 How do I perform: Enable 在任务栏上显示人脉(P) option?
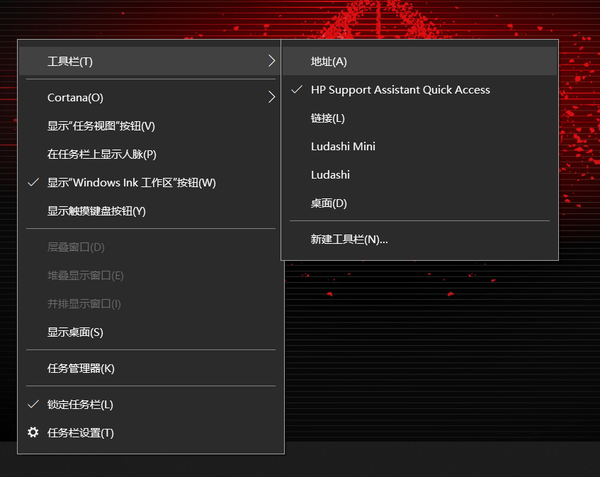pos(102,154)
